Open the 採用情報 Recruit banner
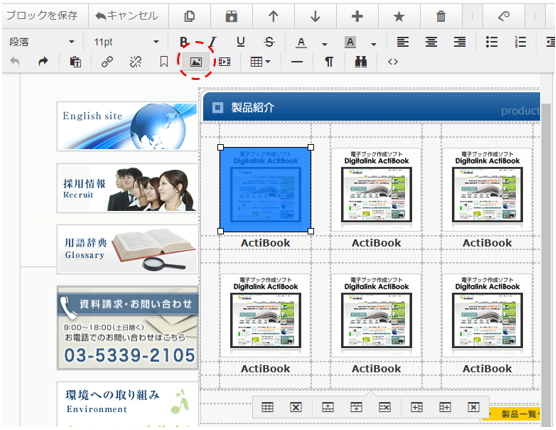Image resolution: width=556 pixels, height=430 pixels. tap(127, 188)
